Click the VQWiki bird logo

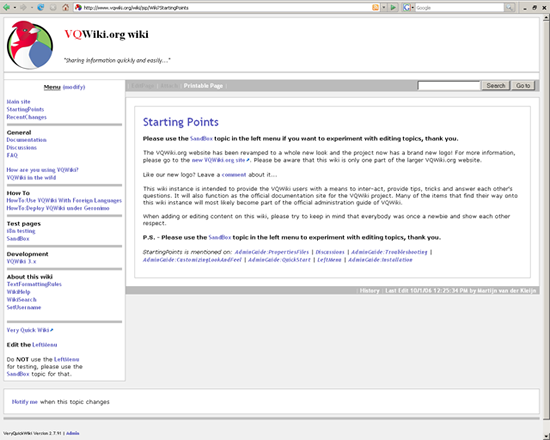click(x=30, y=45)
